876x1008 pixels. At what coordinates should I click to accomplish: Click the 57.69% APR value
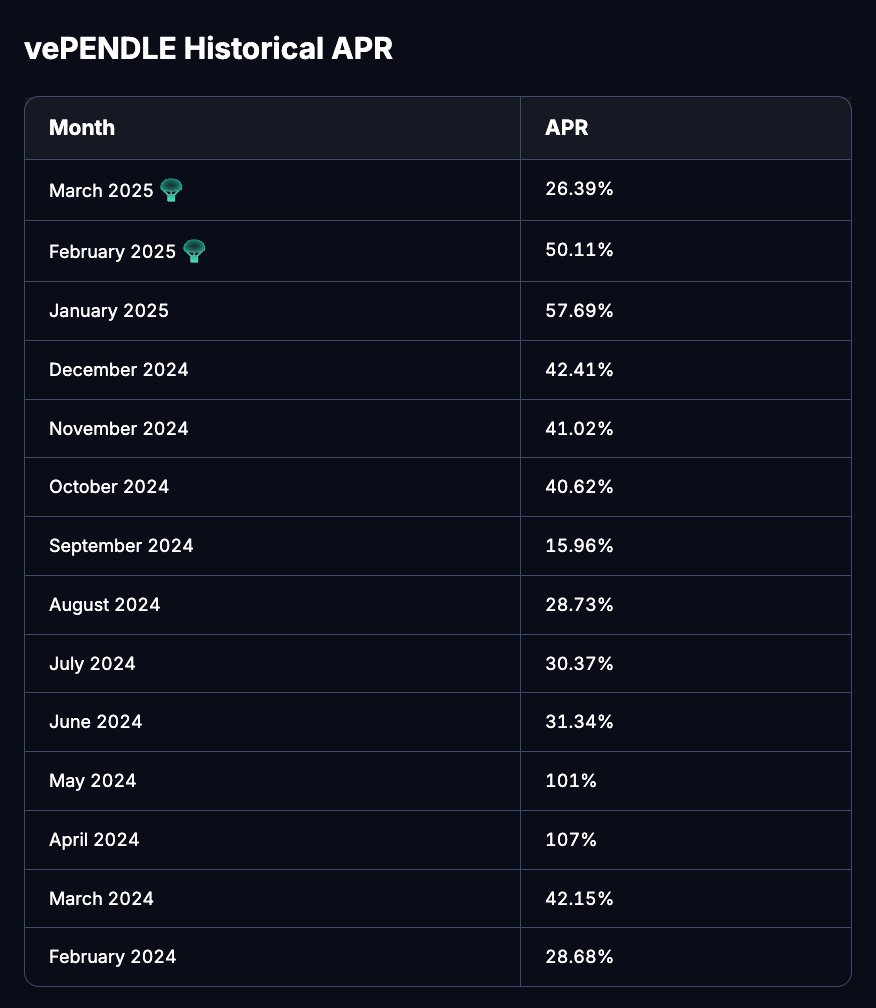pos(579,311)
